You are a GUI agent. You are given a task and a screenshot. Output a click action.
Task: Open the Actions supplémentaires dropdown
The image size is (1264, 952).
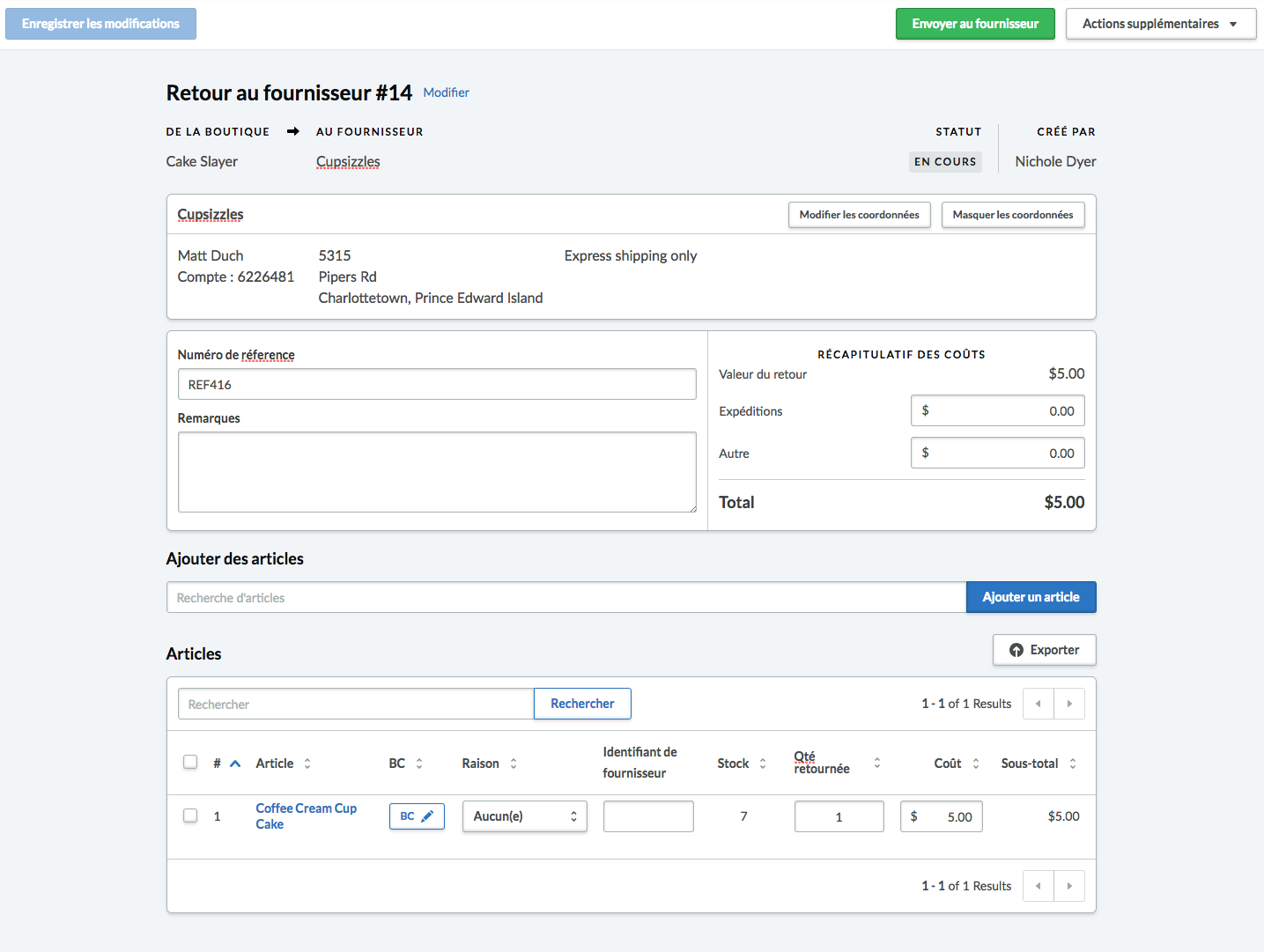pyautogui.click(x=1160, y=24)
